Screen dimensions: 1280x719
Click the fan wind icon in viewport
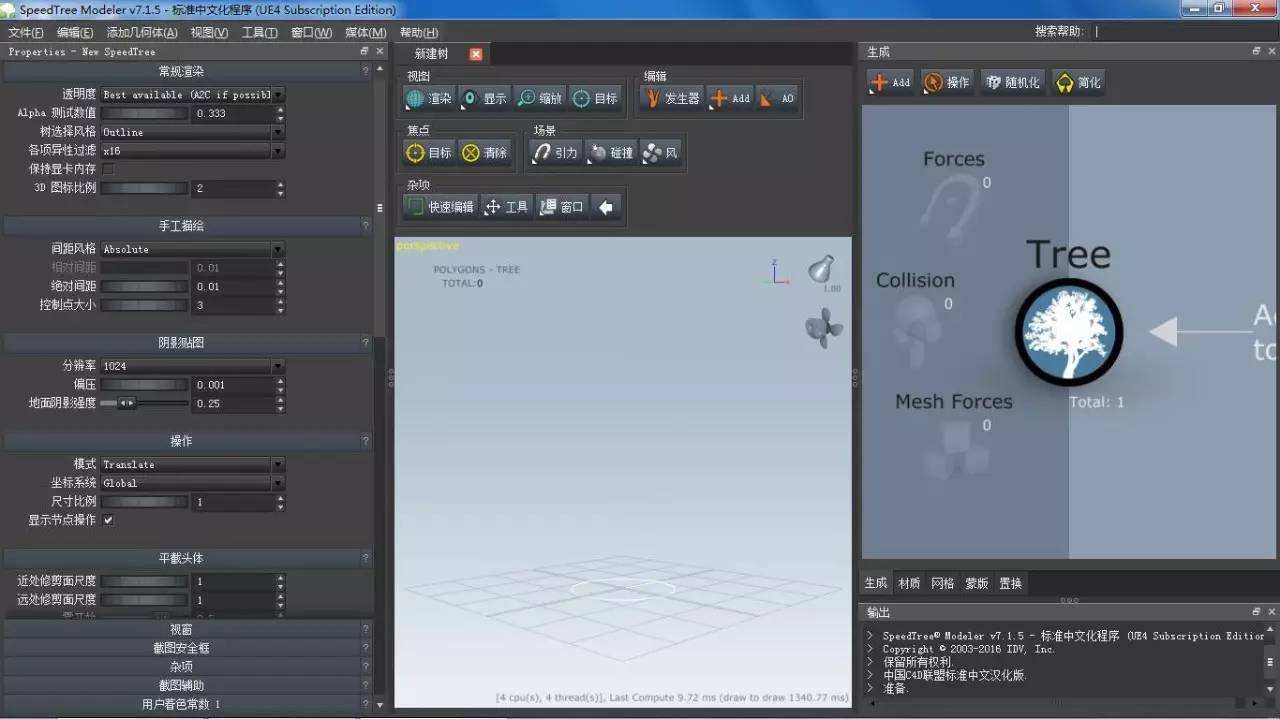pyautogui.click(x=824, y=328)
